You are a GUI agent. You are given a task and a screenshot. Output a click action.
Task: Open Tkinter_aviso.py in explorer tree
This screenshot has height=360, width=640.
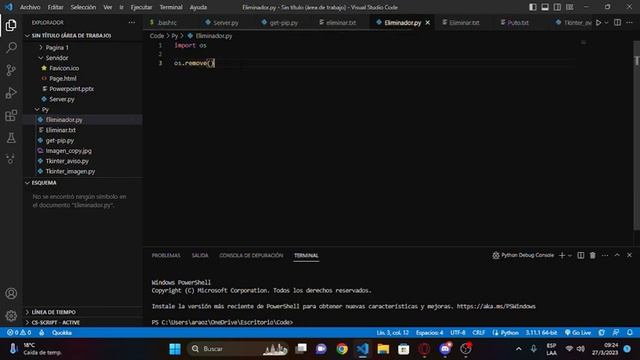click(x=67, y=161)
